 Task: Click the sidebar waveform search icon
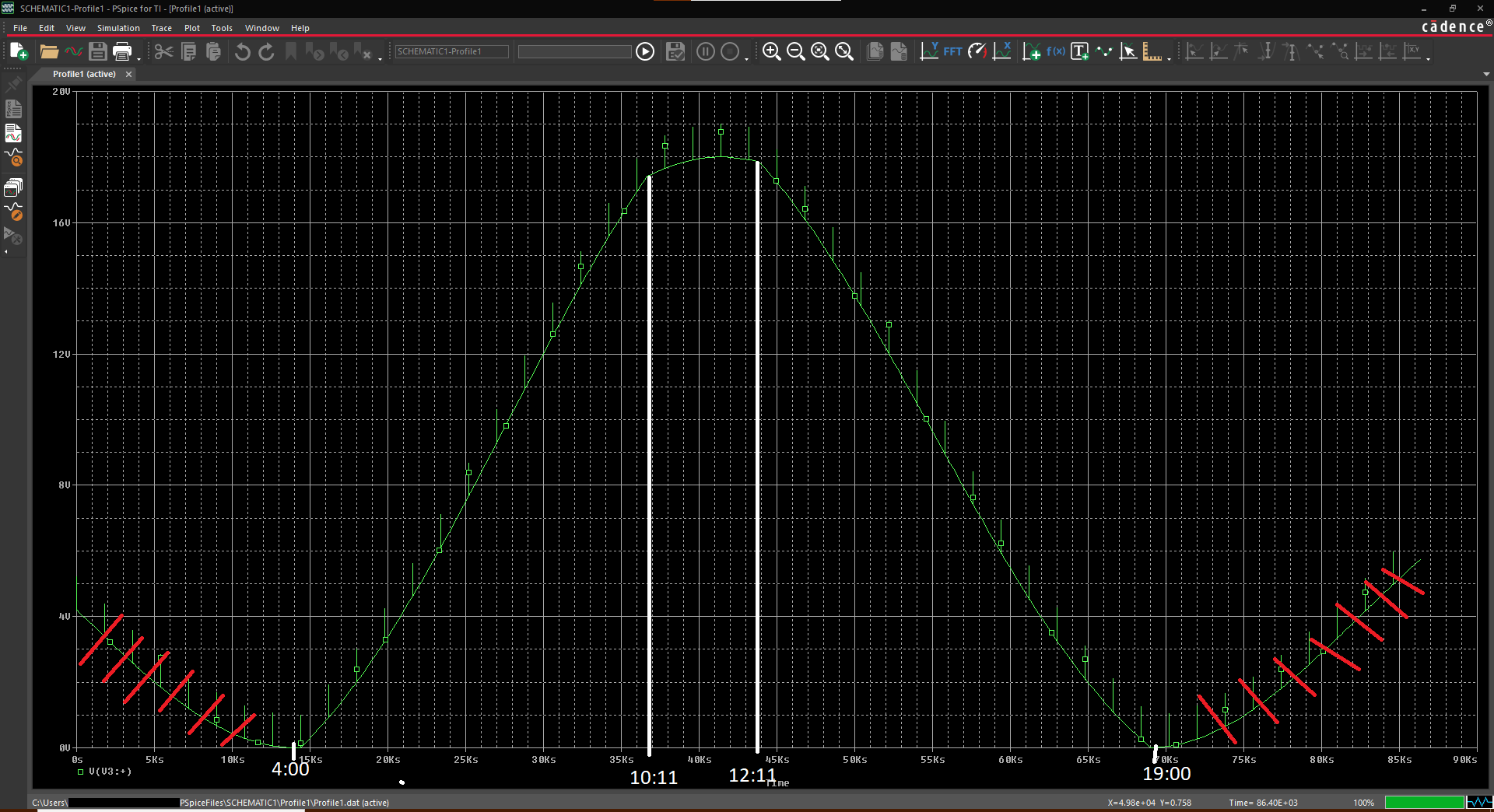pyautogui.click(x=13, y=158)
